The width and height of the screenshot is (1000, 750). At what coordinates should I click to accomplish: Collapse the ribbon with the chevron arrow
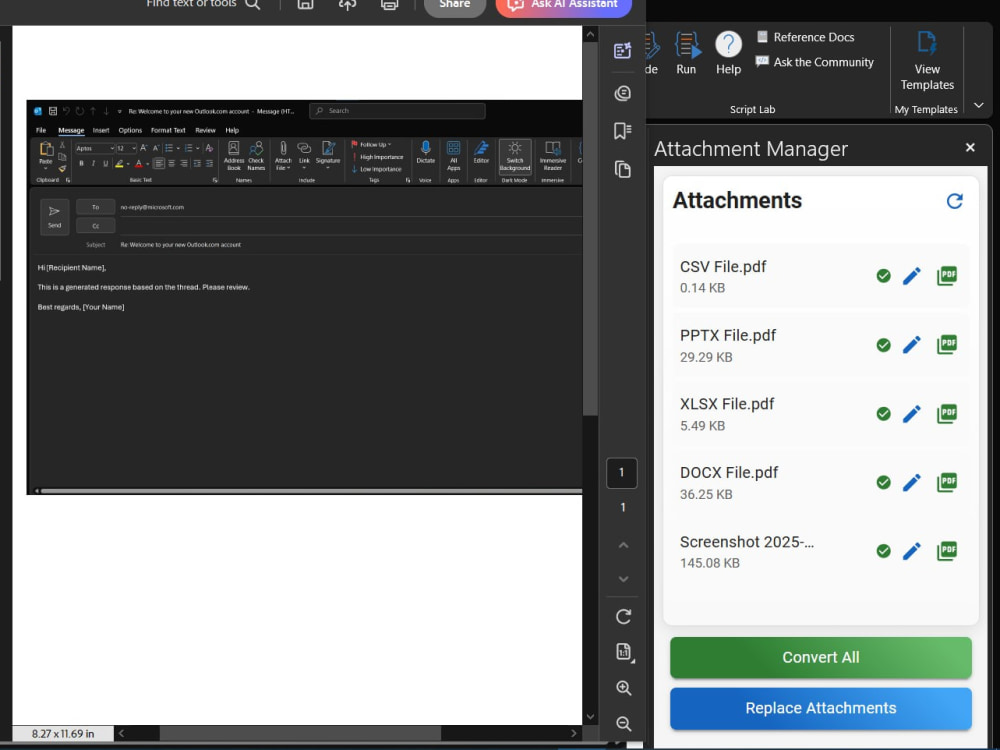[979, 105]
